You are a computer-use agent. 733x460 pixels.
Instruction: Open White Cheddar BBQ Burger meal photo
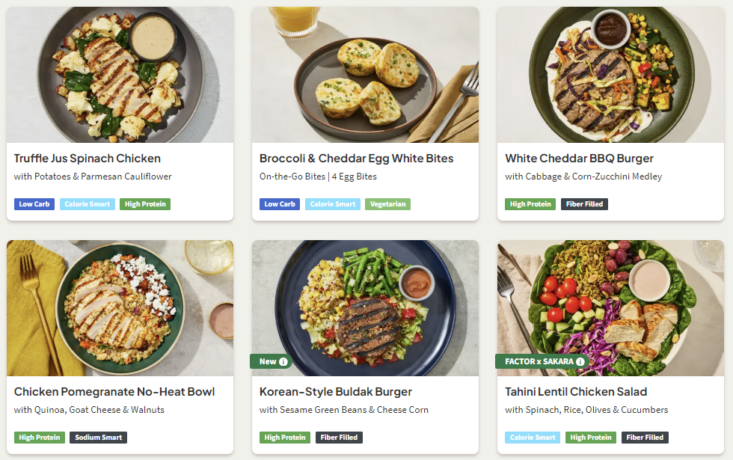pos(610,75)
